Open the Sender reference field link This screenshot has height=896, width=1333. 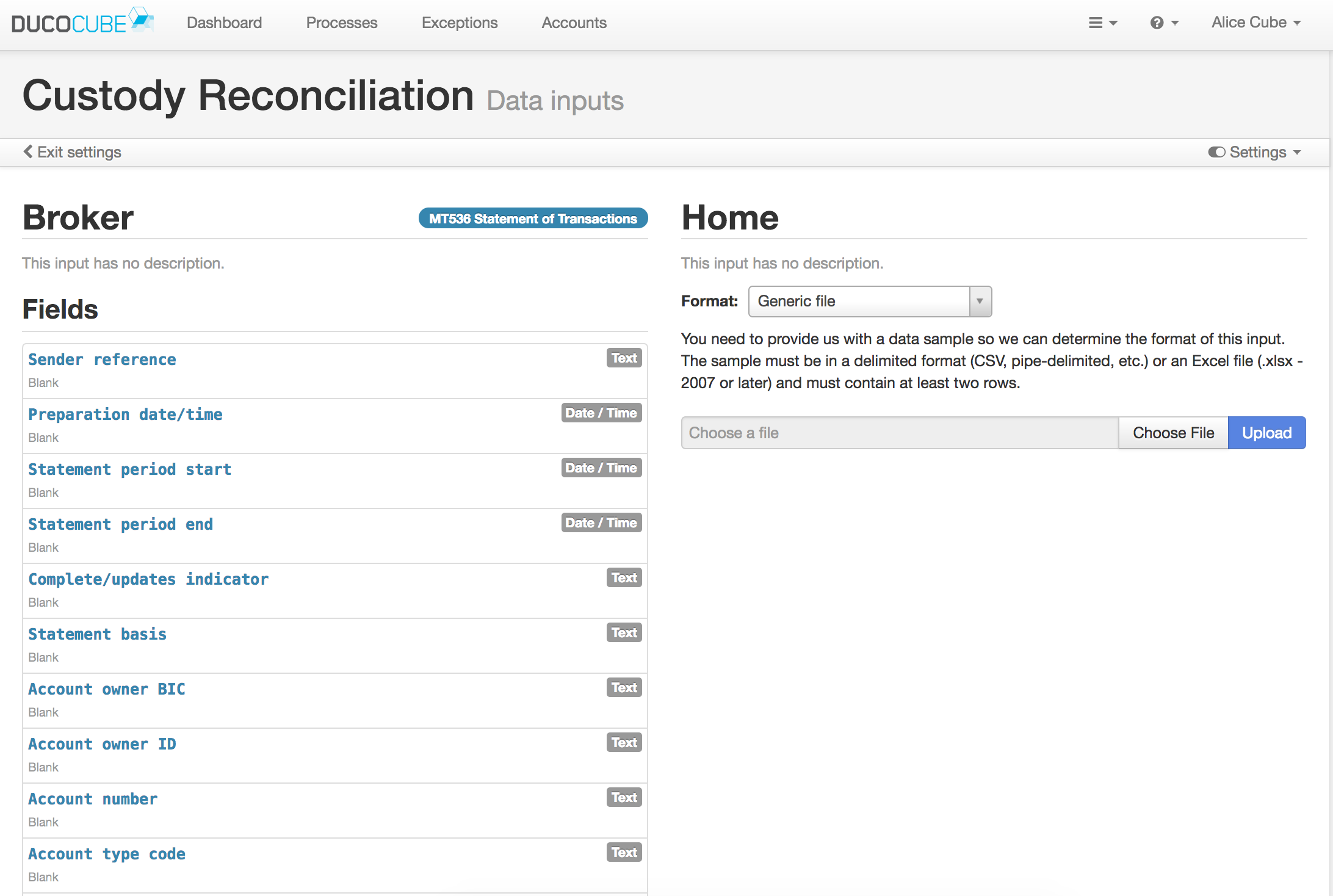click(102, 359)
